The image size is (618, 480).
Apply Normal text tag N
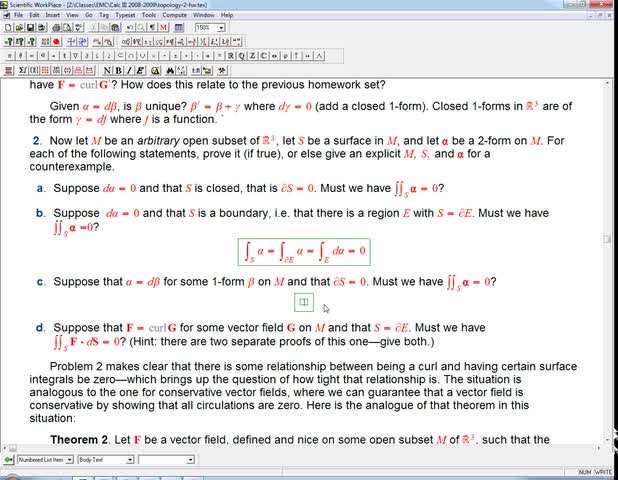(107, 71)
